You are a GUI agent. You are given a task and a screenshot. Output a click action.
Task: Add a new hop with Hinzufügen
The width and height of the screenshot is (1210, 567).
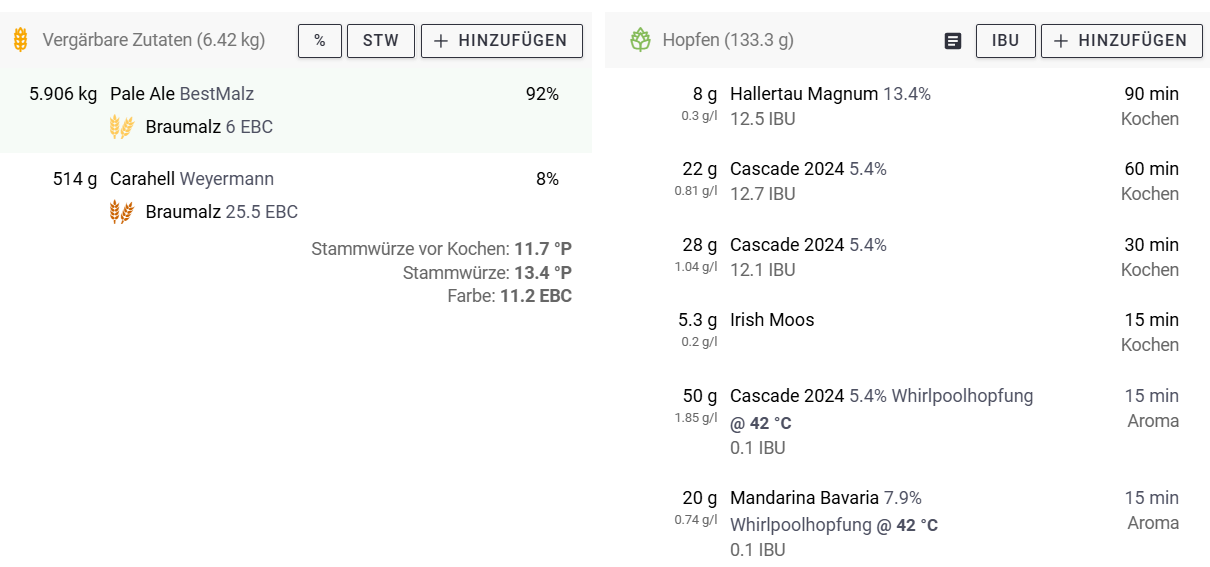point(1121,41)
